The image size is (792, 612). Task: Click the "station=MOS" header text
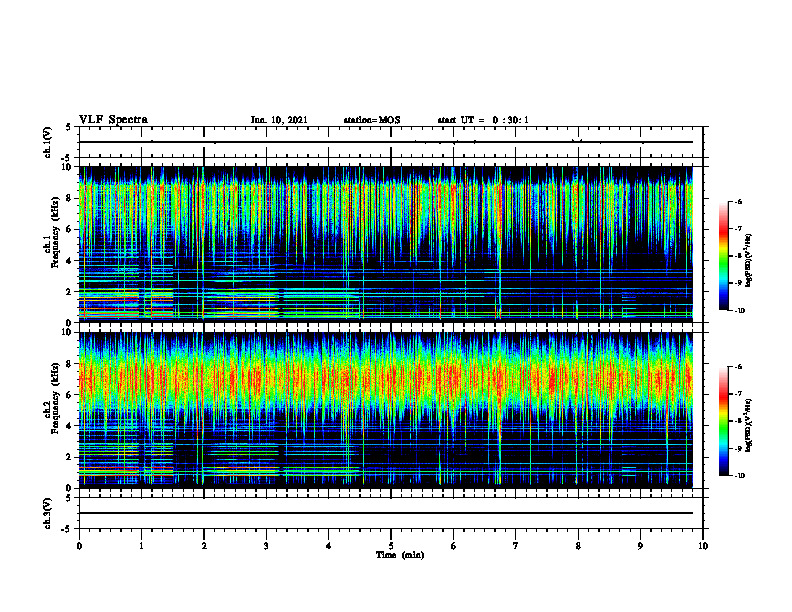372,120
